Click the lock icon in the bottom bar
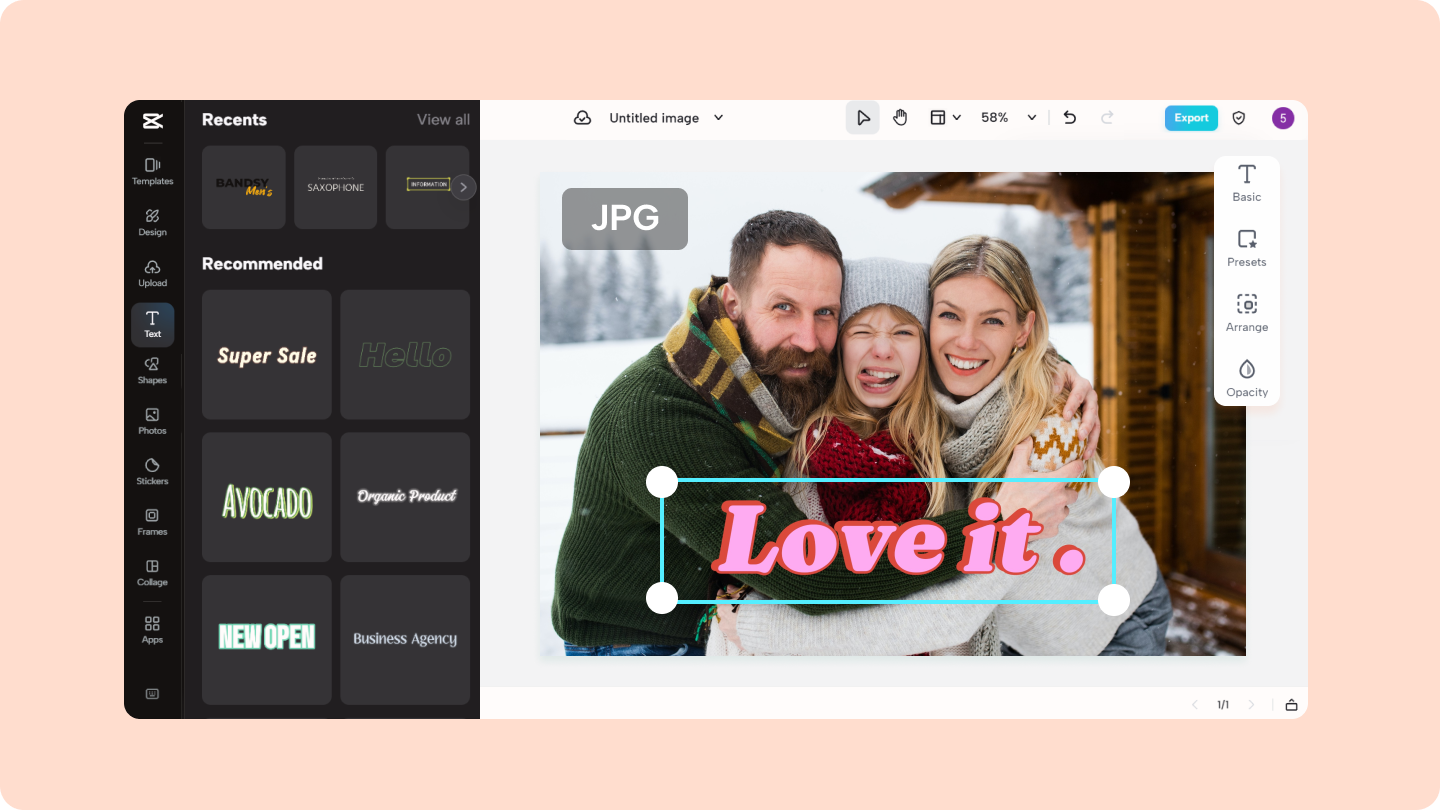The width and height of the screenshot is (1440, 810). (x=1291, y=705)
